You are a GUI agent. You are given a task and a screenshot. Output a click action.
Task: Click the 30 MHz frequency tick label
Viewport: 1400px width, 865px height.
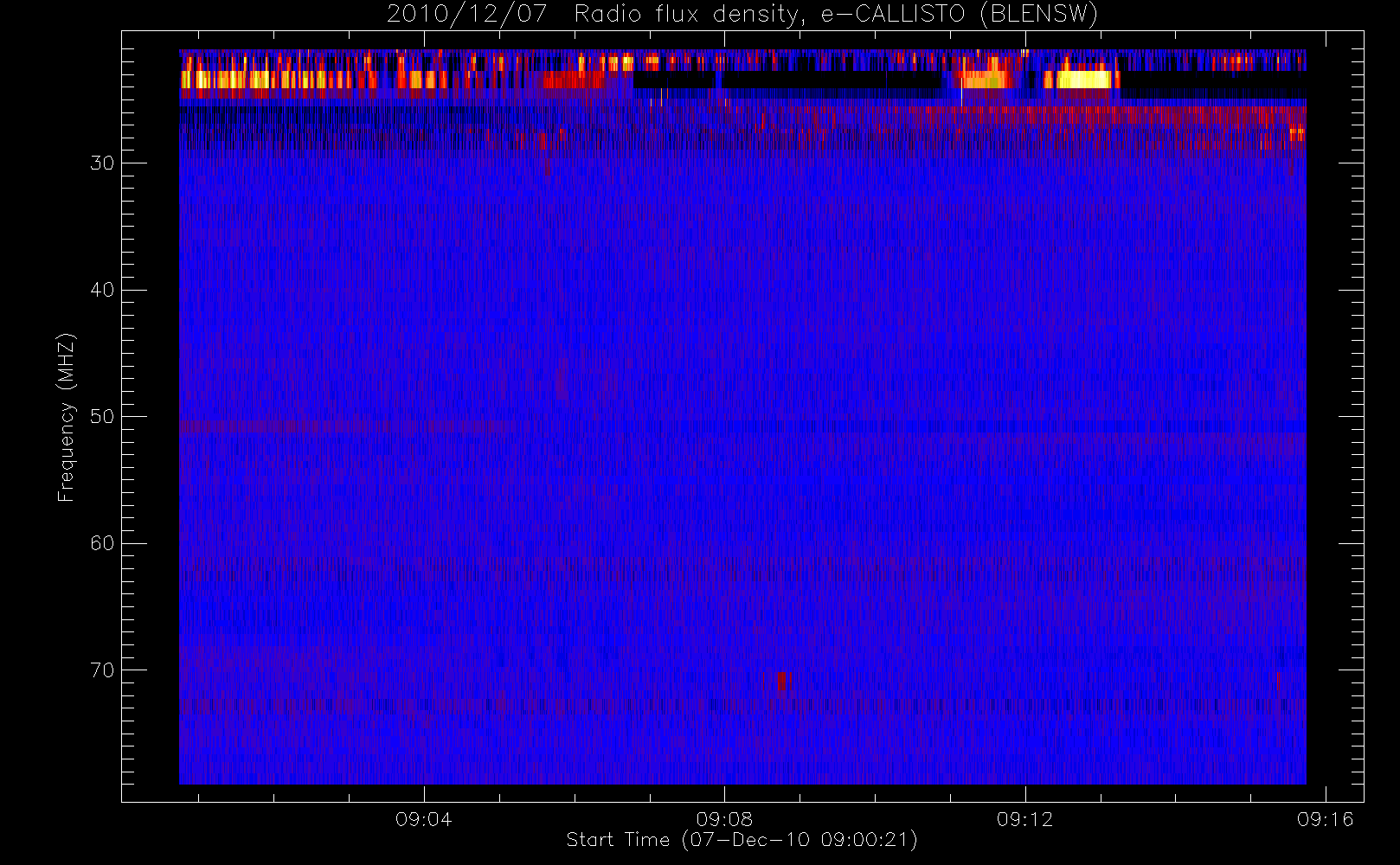(102, 163)
